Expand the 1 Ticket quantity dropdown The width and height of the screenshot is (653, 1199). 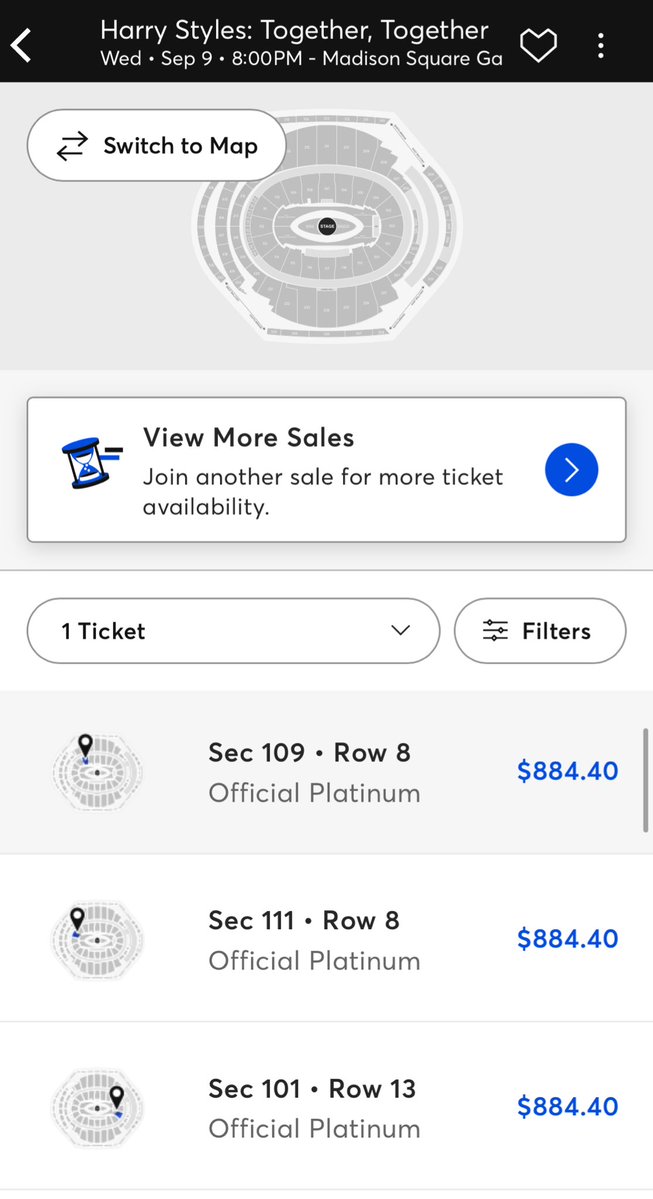(x=233, y=631)
